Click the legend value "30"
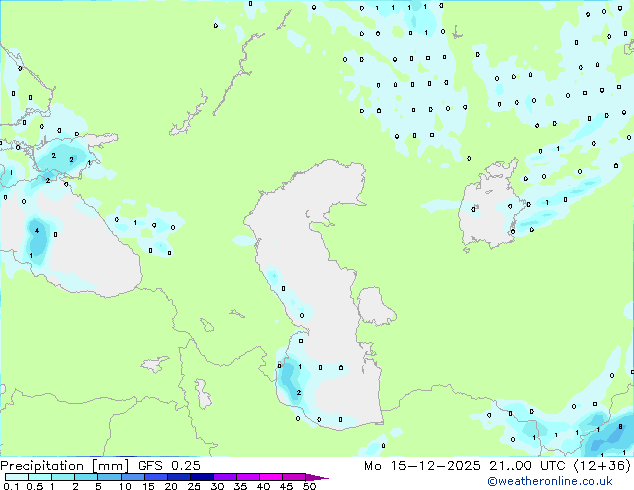 pyautogui.click(x=217, y=486)
